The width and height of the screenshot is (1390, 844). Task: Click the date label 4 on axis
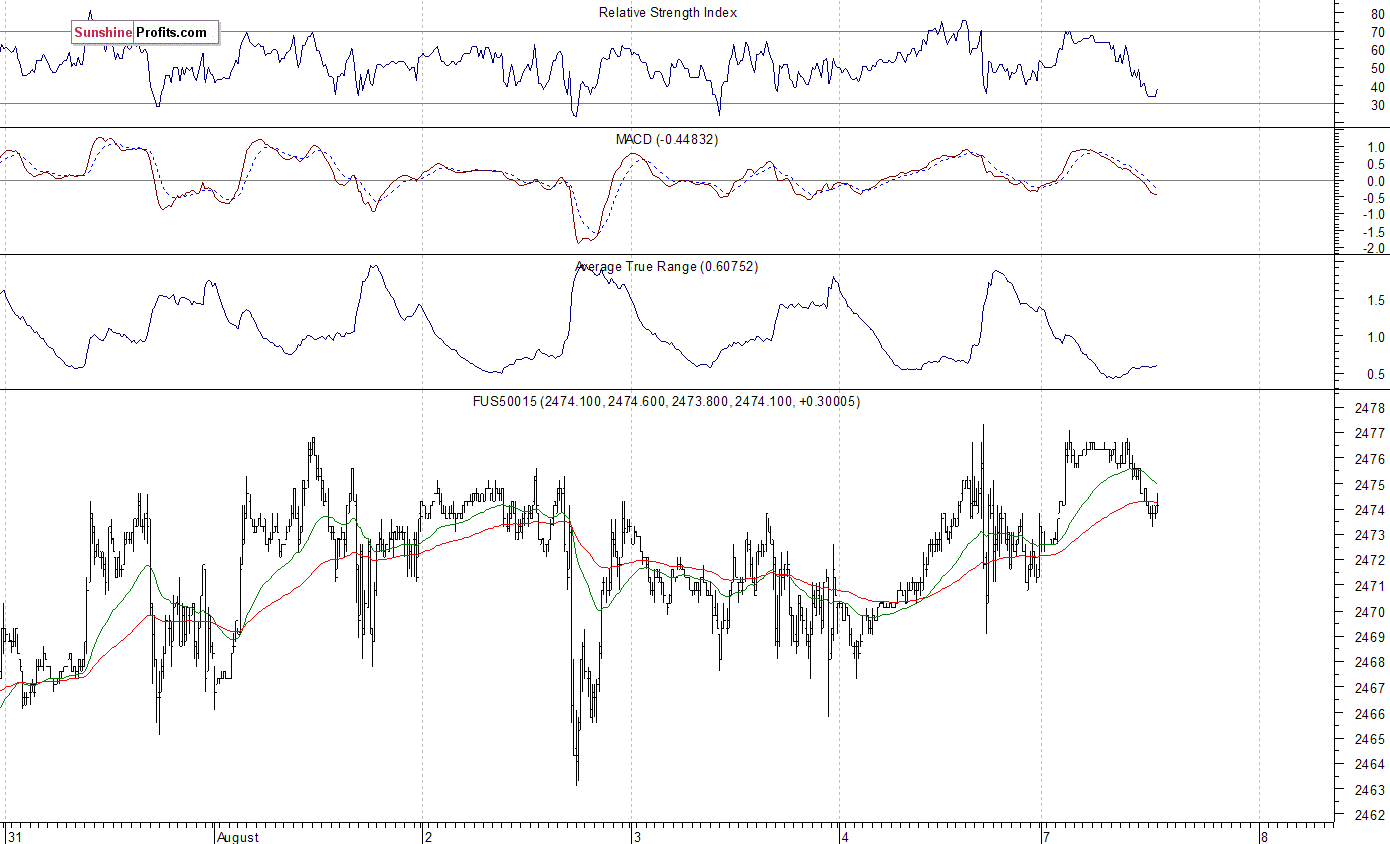844,836
